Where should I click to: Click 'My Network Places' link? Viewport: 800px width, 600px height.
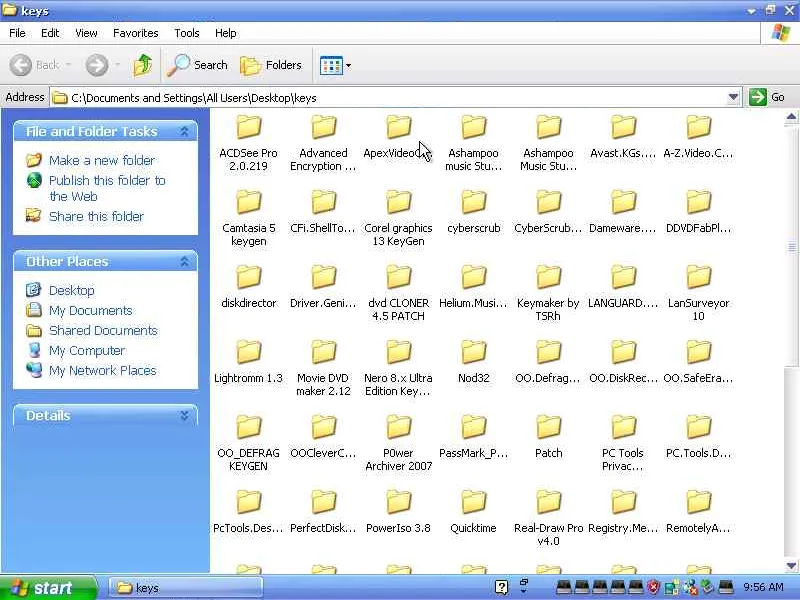point(102,370)
